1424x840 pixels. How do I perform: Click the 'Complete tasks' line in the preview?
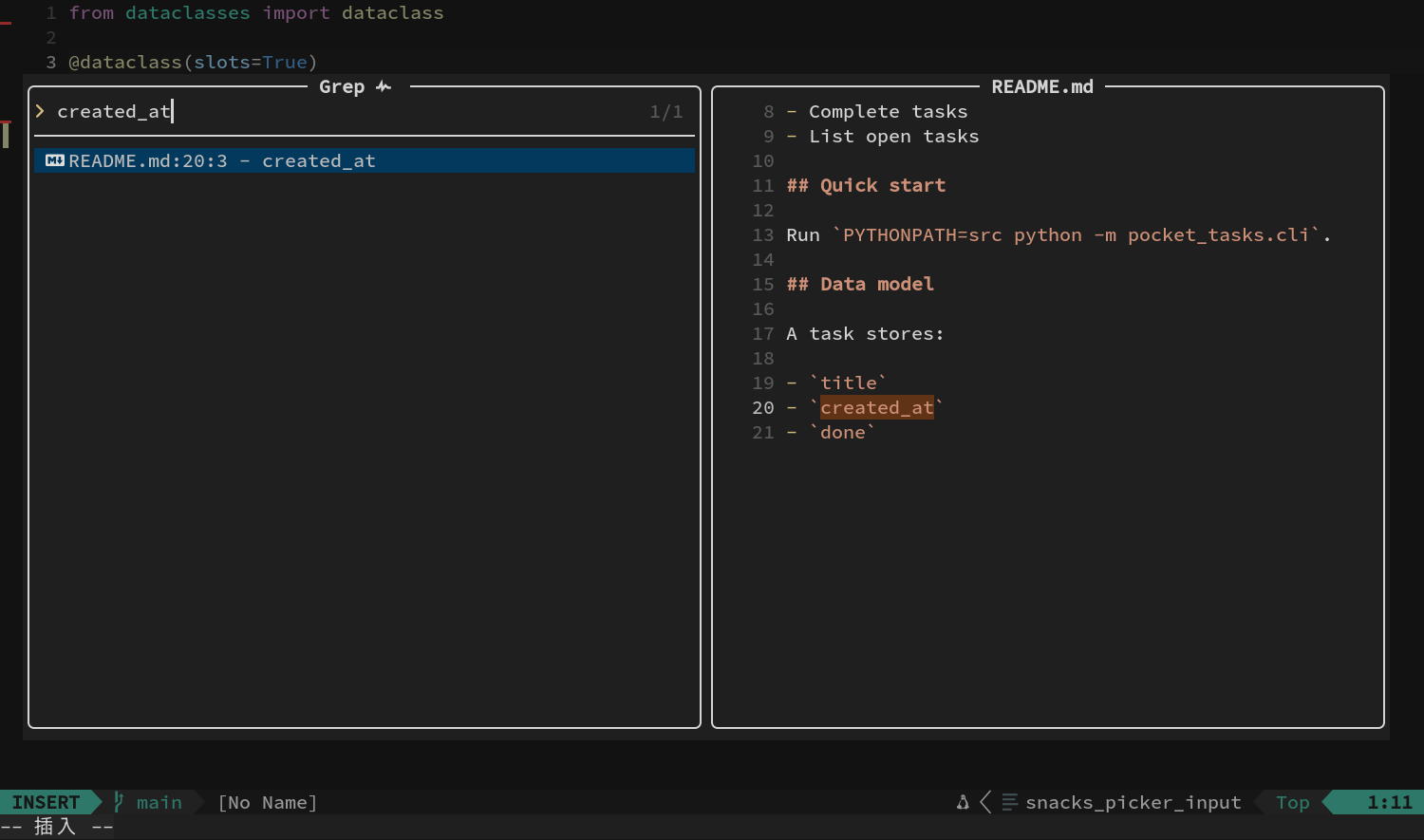tap(877, 111)
